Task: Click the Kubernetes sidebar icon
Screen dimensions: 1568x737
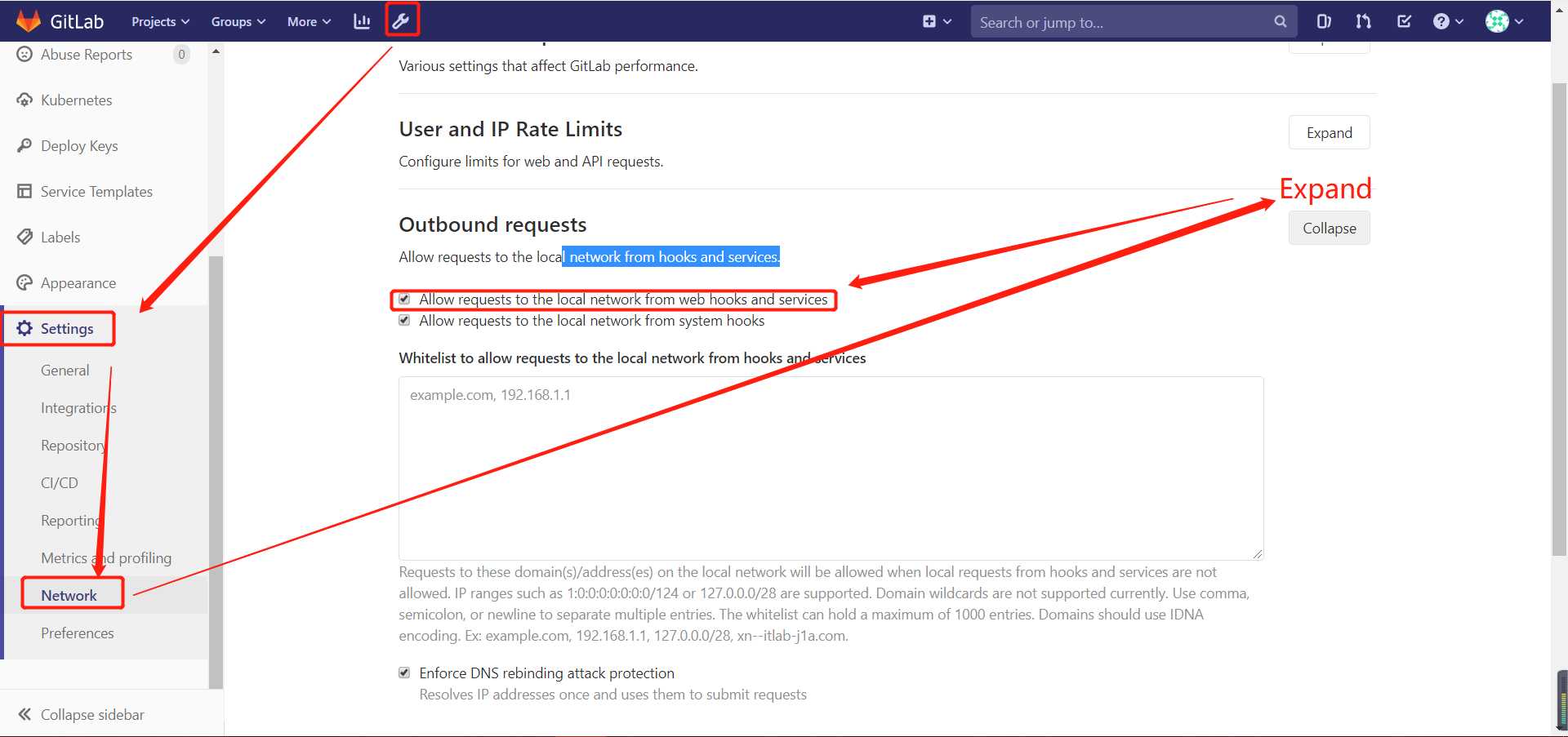Action: click(x=24, y=100)
